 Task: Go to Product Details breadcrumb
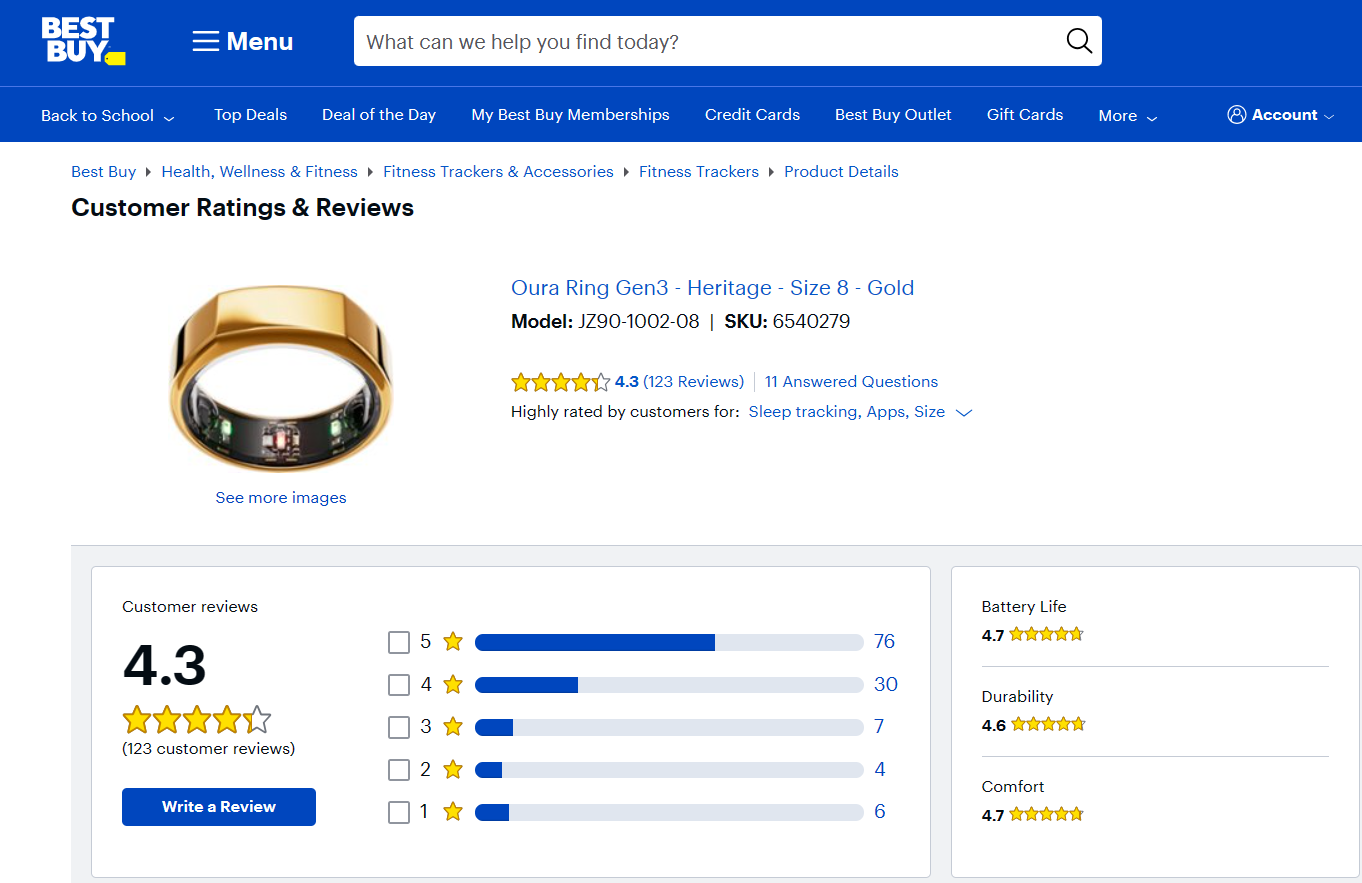(x=841, y=171)
